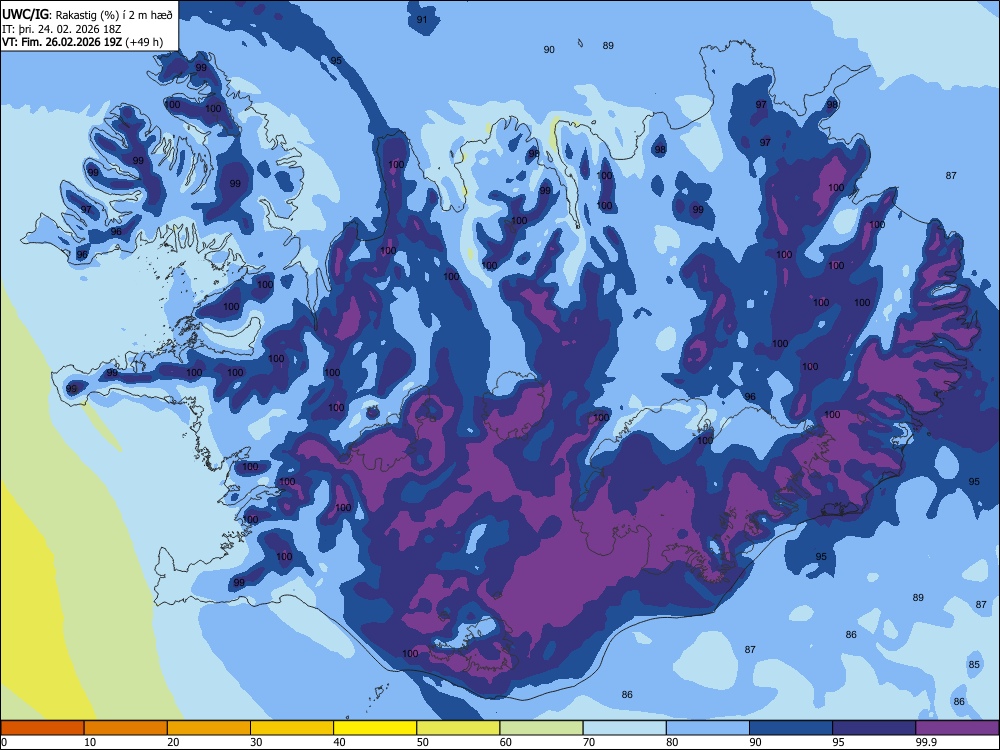Select the '85' humidity value on the map

[974, 665]
